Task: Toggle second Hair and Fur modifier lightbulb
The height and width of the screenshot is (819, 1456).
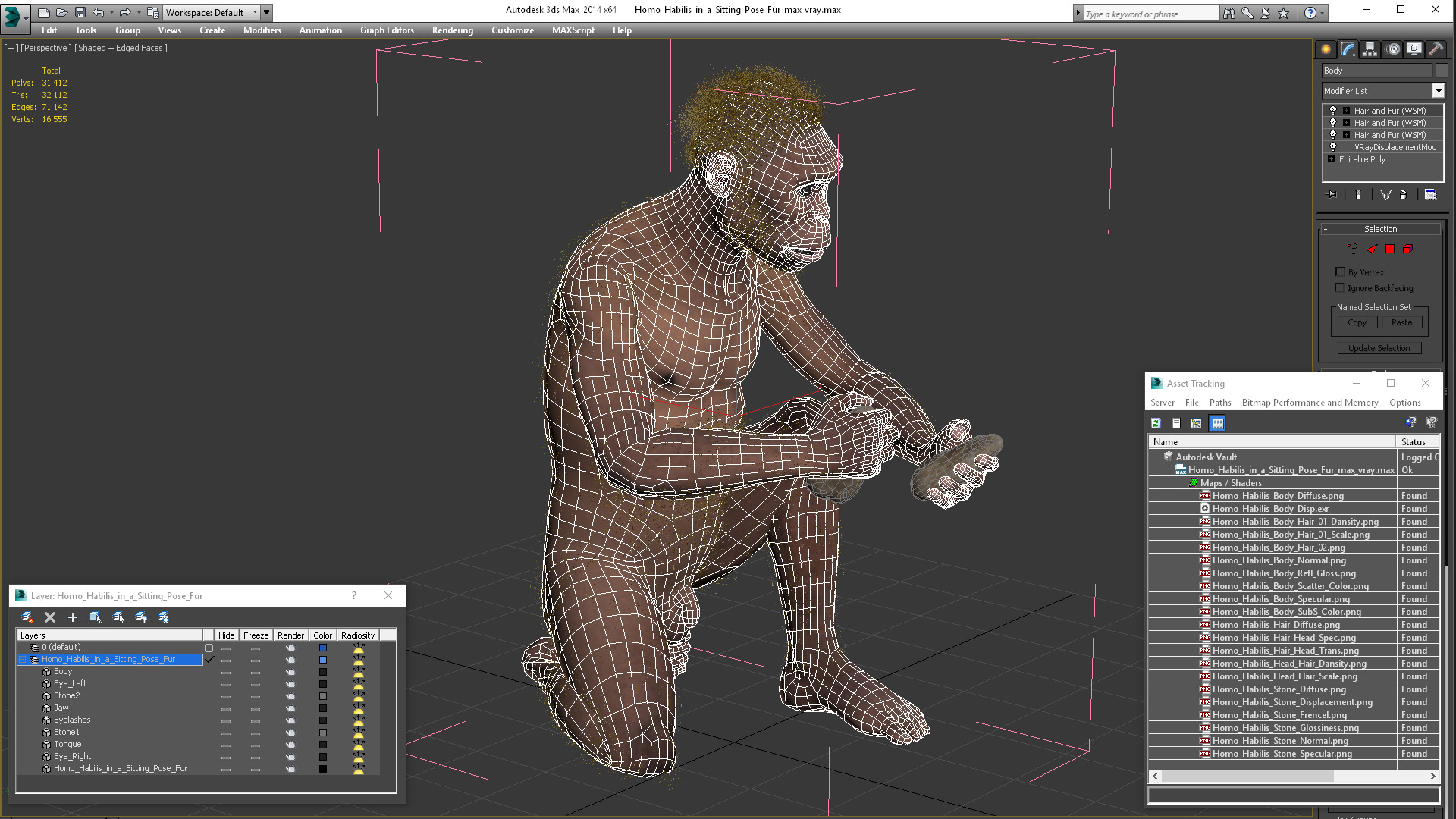Action: (x=1333, y=122)
